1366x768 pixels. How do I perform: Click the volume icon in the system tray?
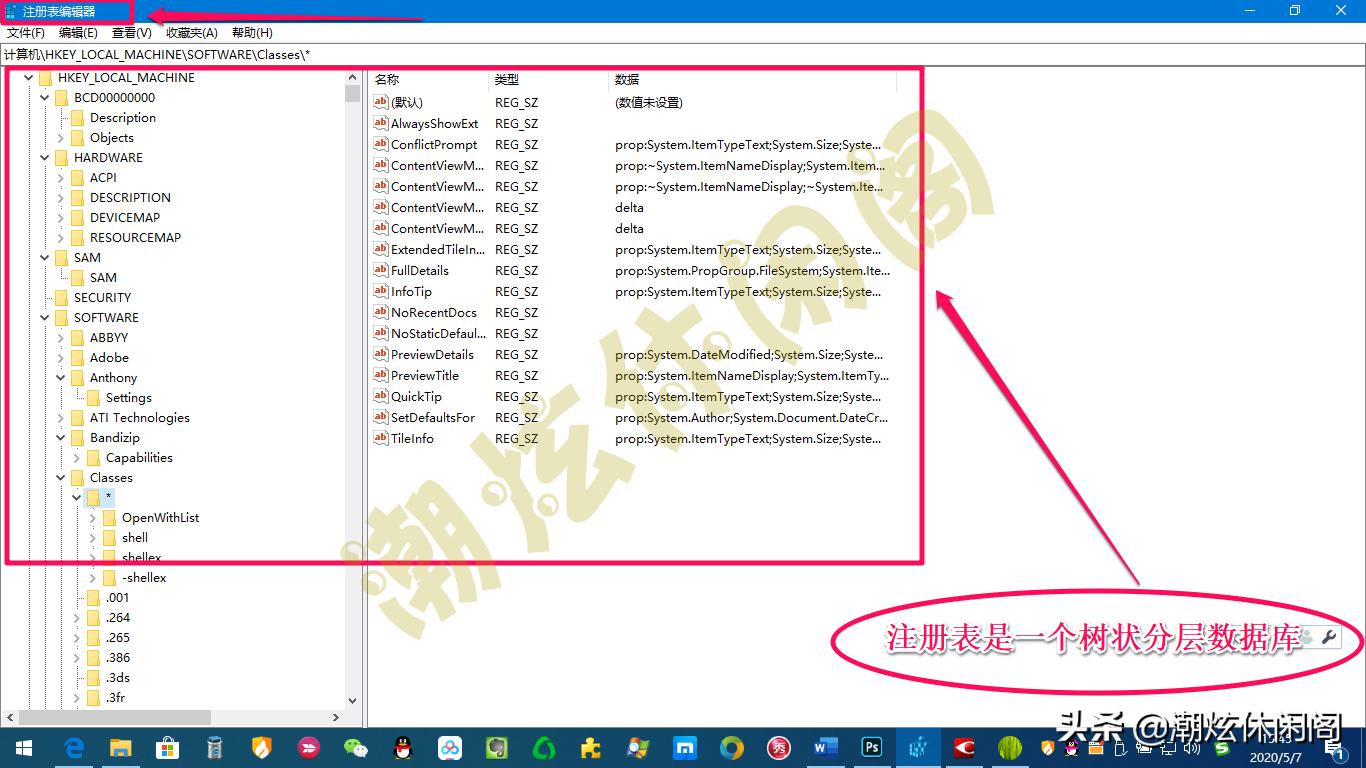1193,747
